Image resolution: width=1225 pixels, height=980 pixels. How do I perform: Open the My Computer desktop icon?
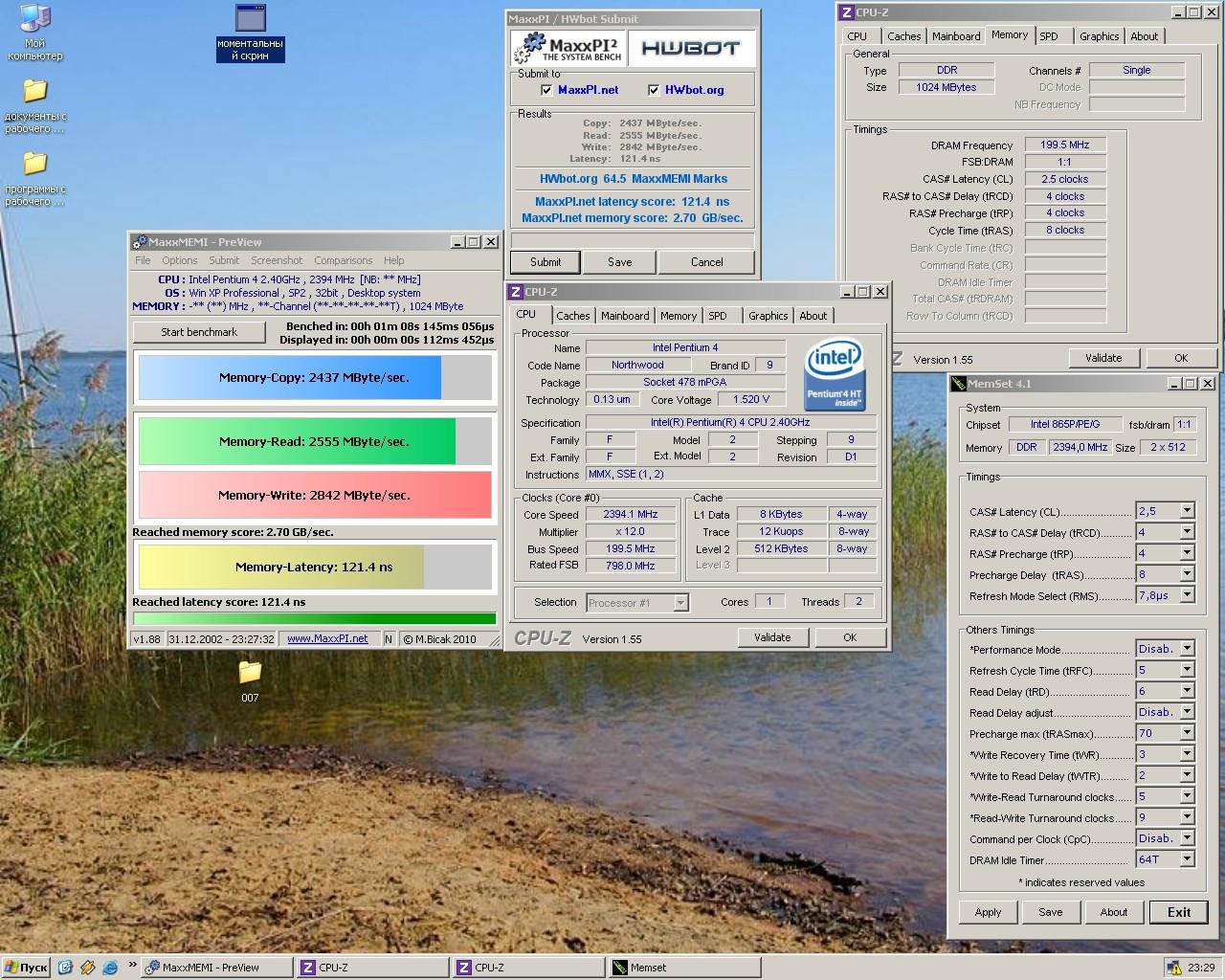35,32
